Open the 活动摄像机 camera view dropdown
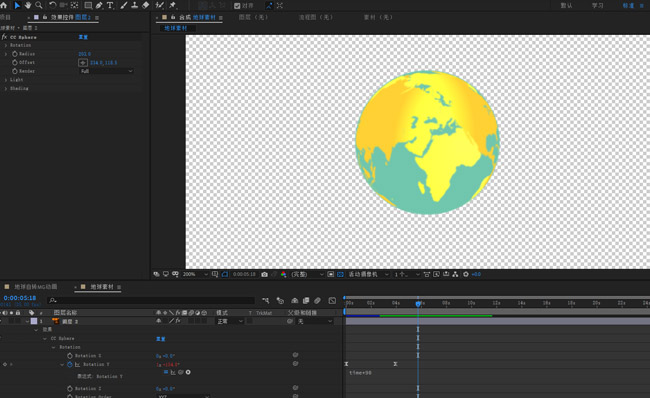Image resolution: width=650 pixels, height=398 pixels. pos(369,274)
